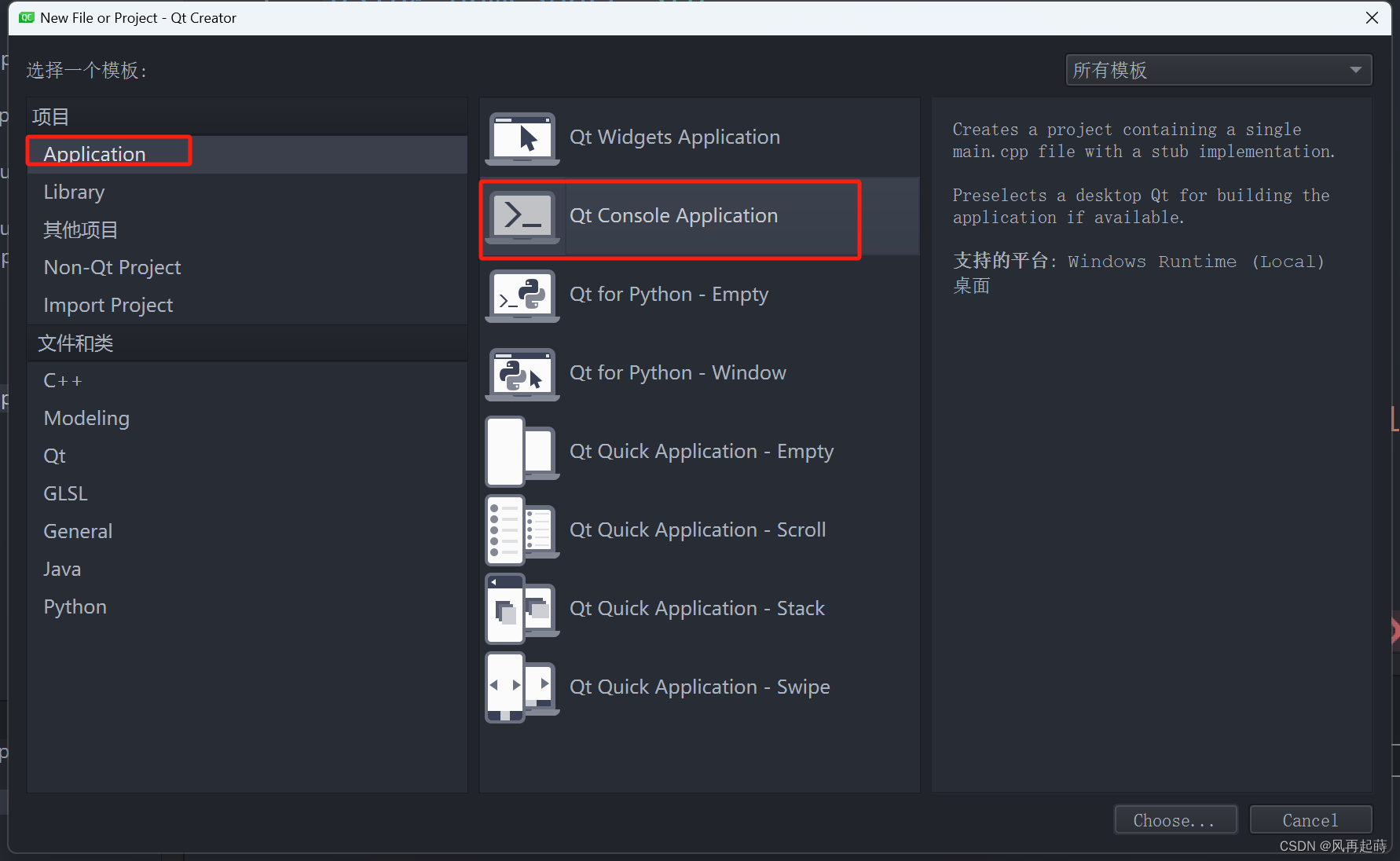The height and width of the screenshot is (861, 1400).
Task: Choose the Qt Quick Application - Swipe icon
Action: tap(522, 687)
